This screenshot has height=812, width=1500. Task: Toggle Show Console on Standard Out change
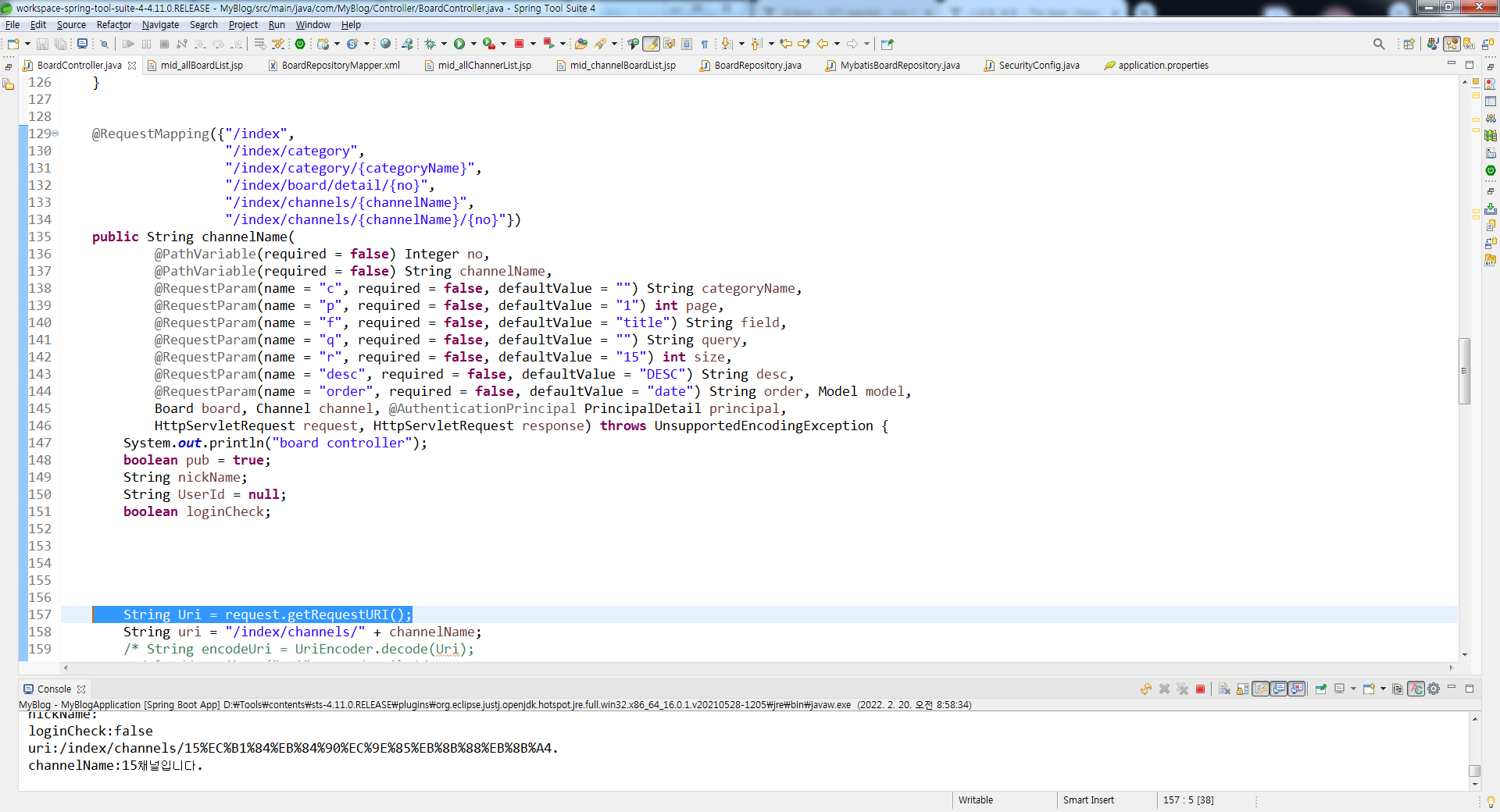[x=1278, y=689]
